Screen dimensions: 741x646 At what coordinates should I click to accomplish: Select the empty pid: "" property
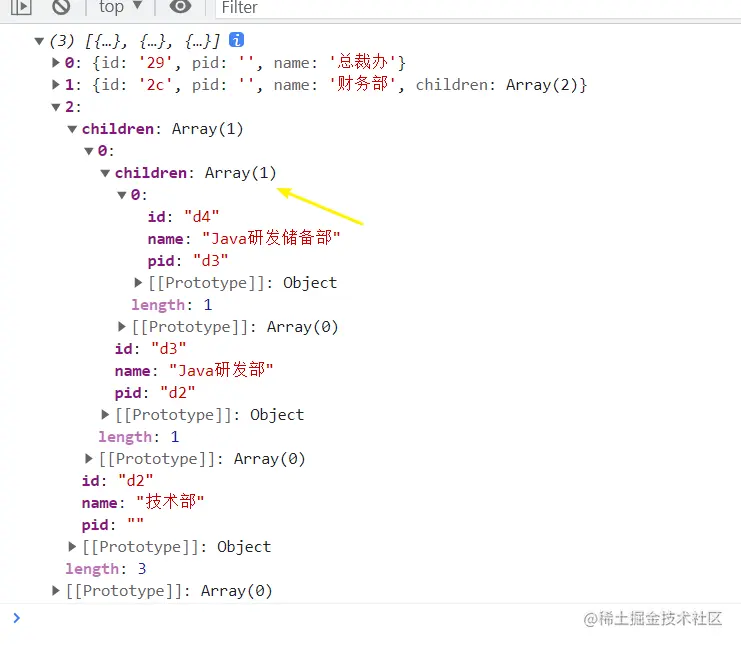coord(112,525)
